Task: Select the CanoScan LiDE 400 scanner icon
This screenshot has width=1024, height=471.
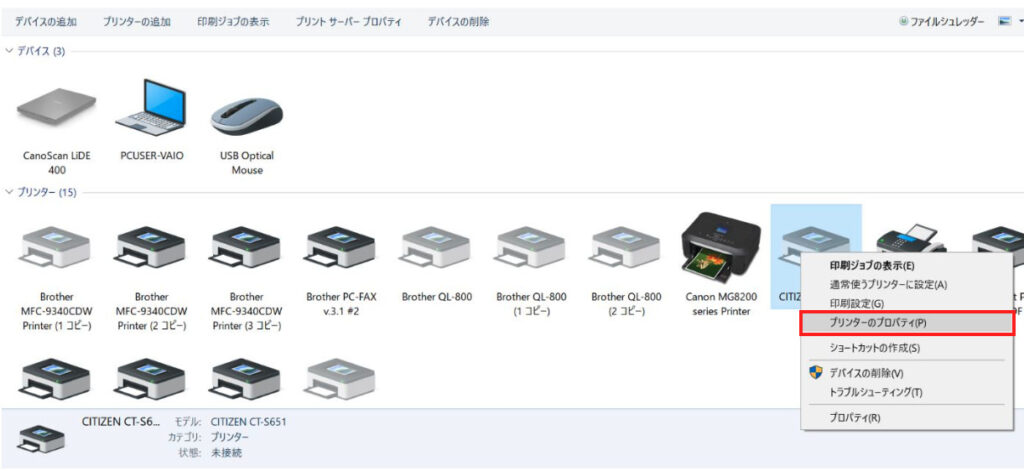Action: point(56,109)
